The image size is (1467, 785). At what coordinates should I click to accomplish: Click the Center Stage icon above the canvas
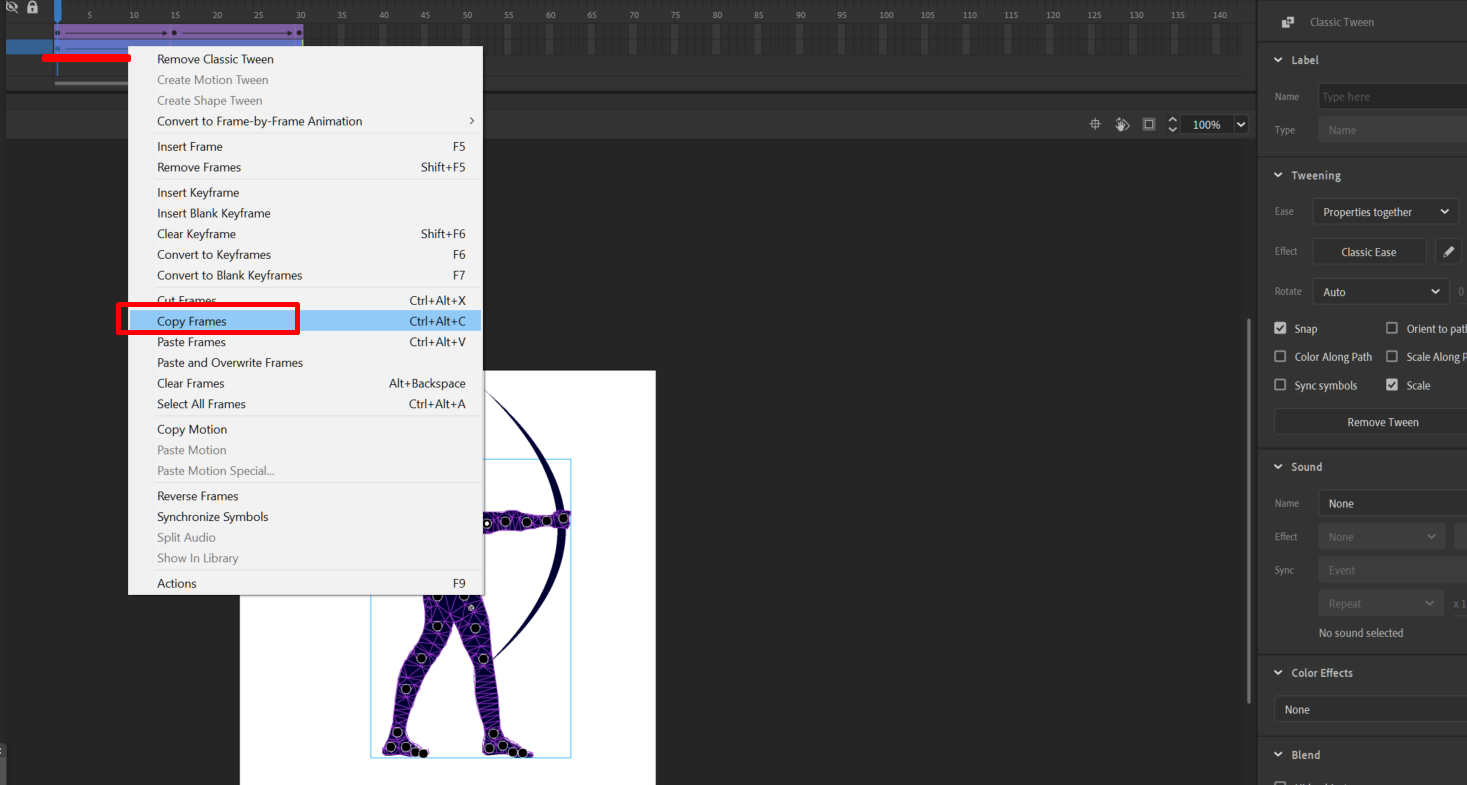click(1095, 124)
